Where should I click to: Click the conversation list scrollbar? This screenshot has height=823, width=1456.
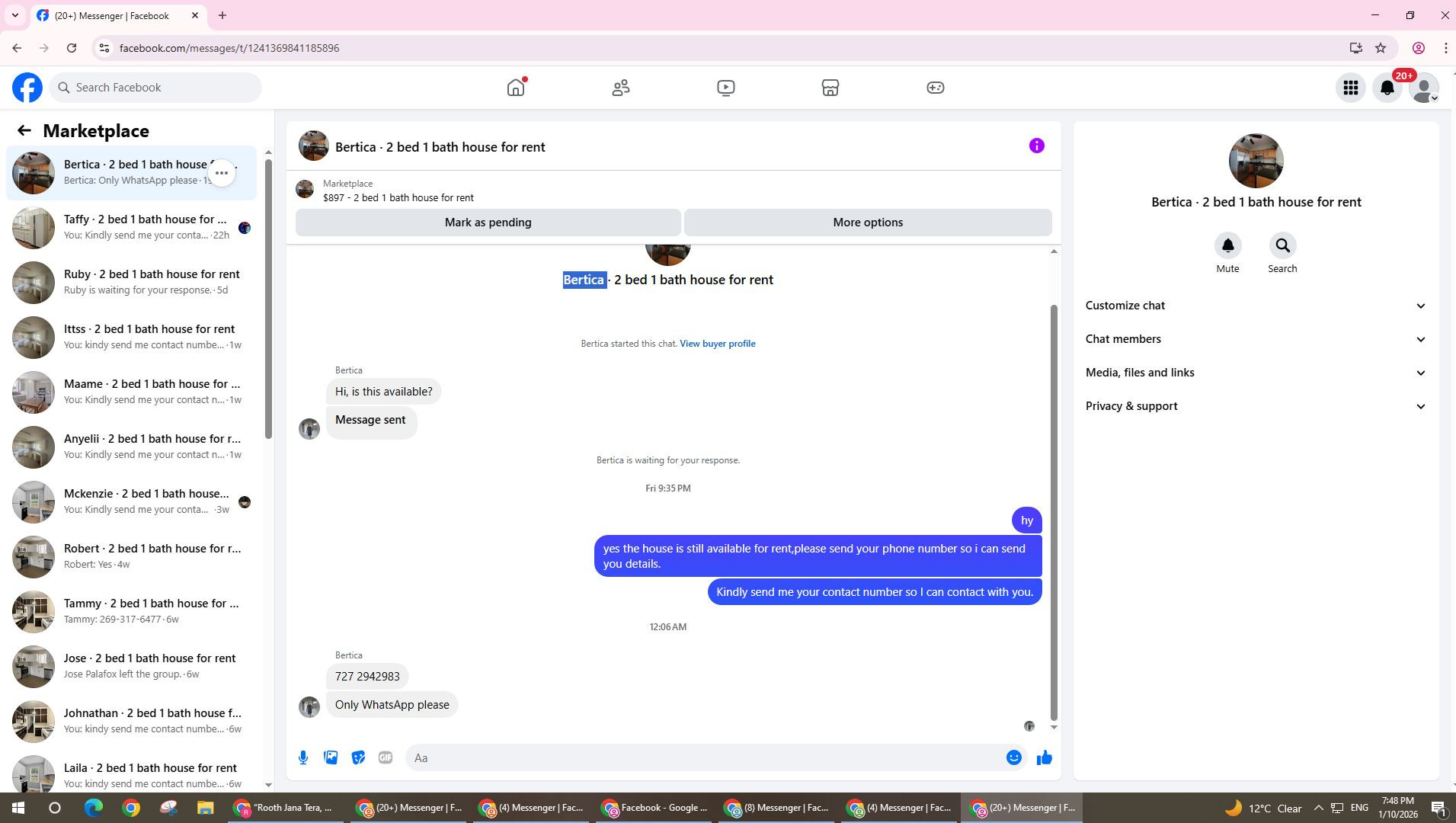[268, 299]
